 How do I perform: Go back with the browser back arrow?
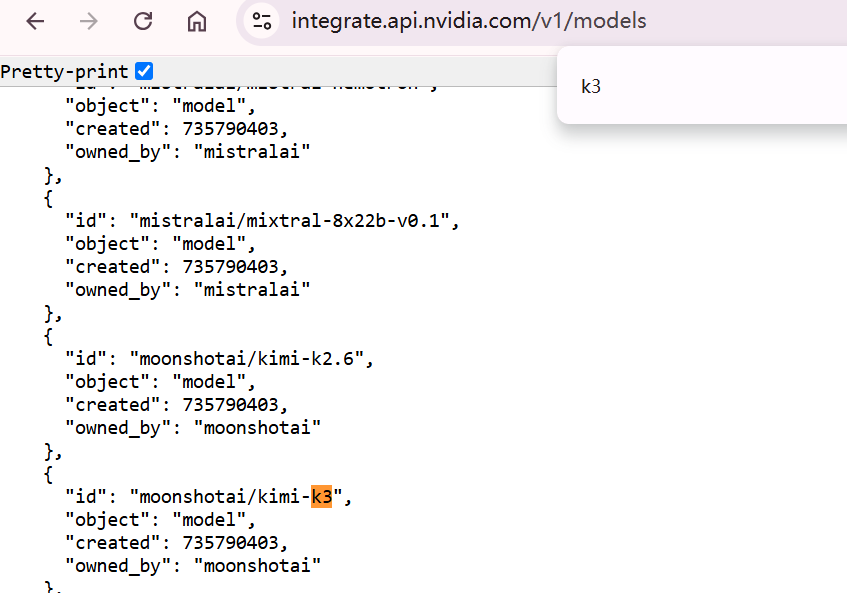pos(35,22)
